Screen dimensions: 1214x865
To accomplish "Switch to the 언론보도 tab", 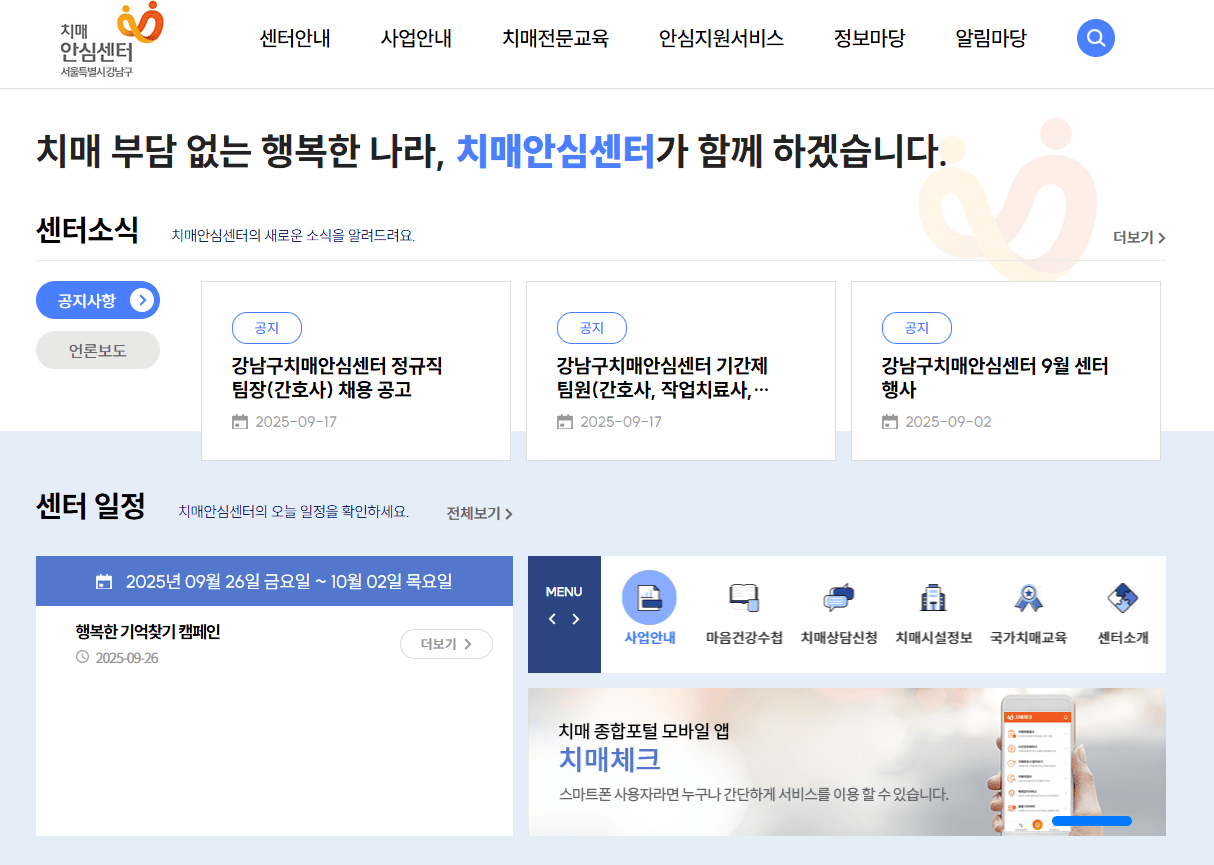I will (97, 349).
